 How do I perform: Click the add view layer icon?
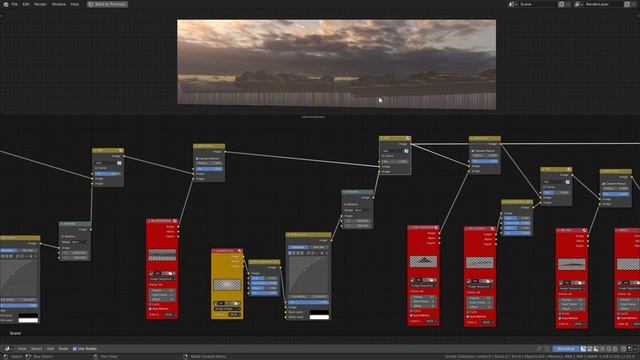627,4
